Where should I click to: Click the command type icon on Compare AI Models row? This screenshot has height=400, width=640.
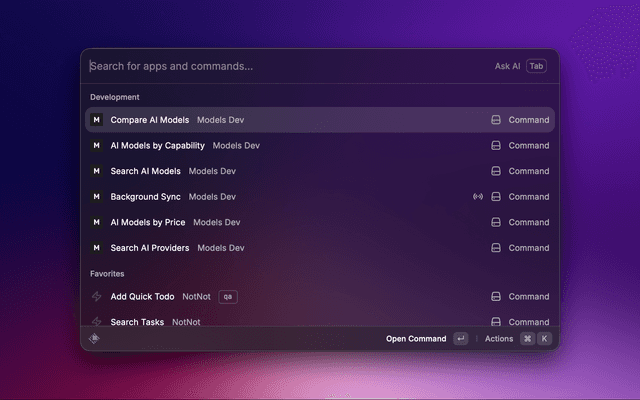495,120
